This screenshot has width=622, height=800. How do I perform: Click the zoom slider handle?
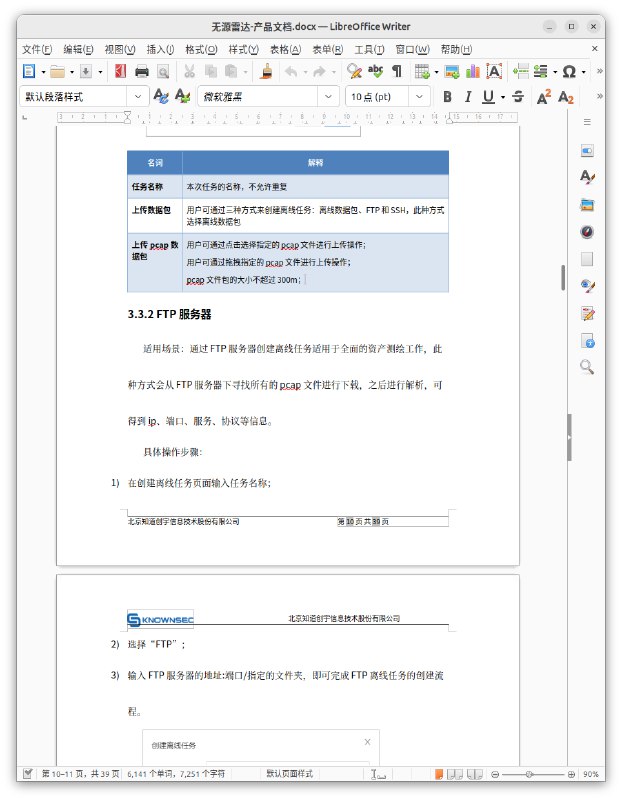[x=529, y=774]
